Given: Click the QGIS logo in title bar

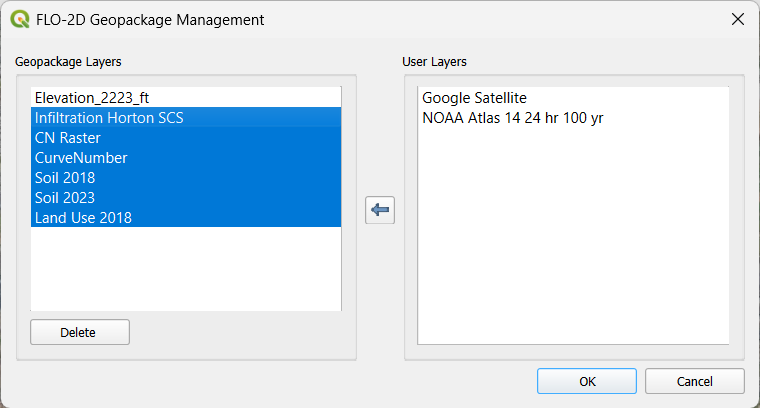Looking at the screenshot, I should (x=19, y=19).
